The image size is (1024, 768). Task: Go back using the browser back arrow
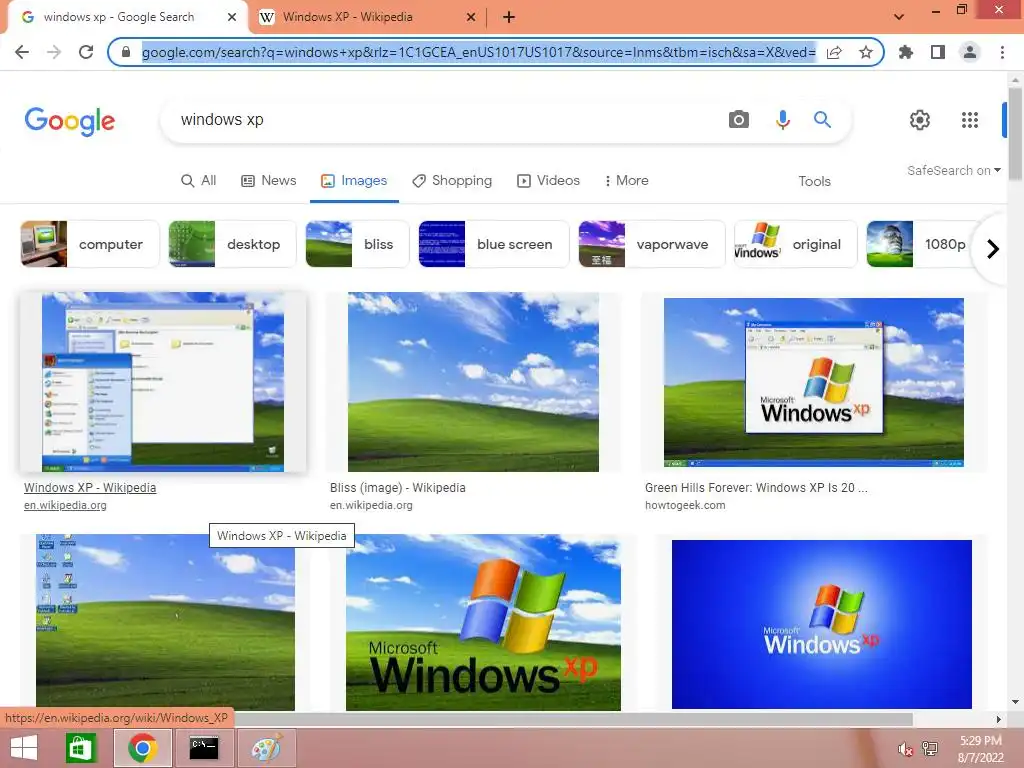[22, 52]
